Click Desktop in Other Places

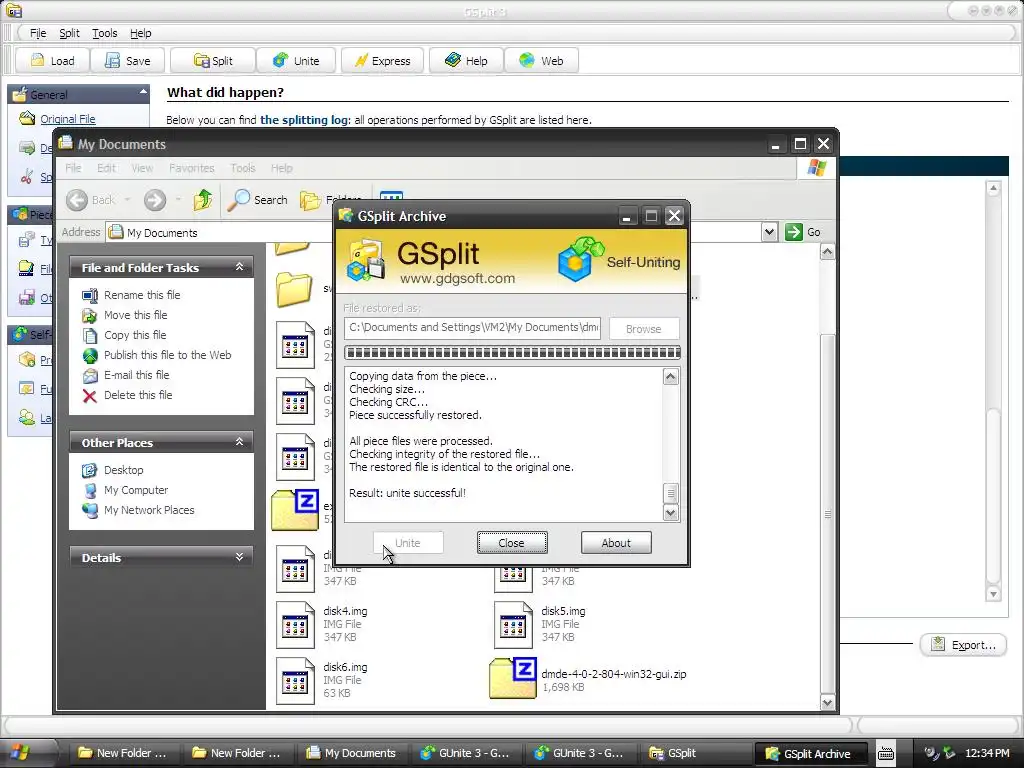[123, 470]
